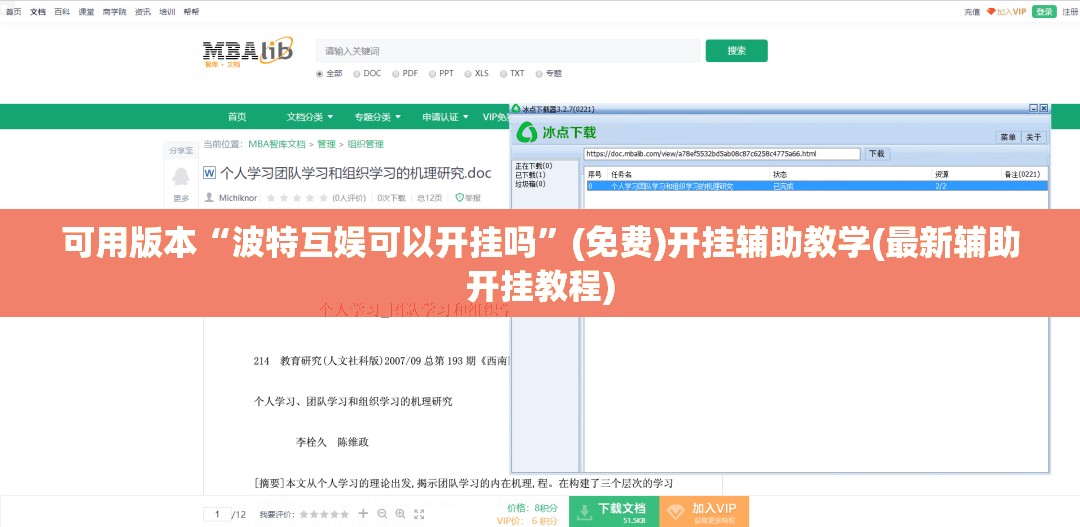Click the VIP diamond icon in the top bar
Screen dimensions: 1080x527
pyautogui.click(x=991, y=12)
